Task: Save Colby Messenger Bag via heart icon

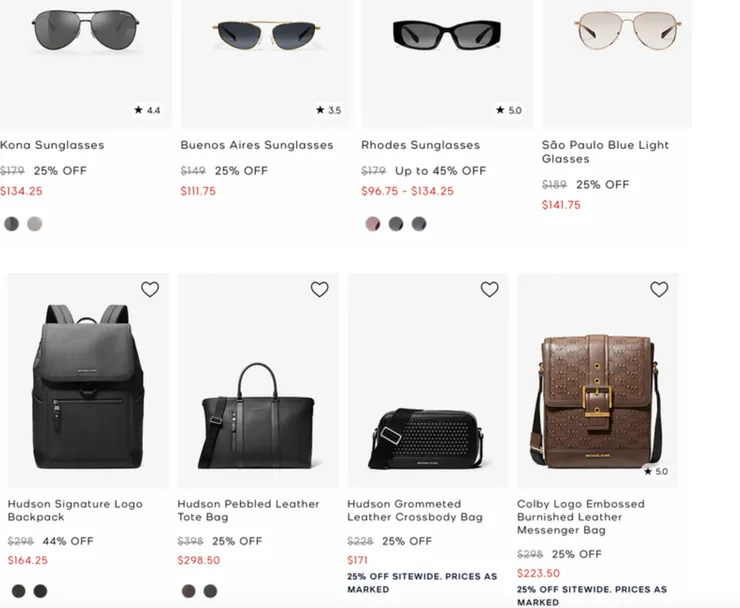Action: point(659,290)
